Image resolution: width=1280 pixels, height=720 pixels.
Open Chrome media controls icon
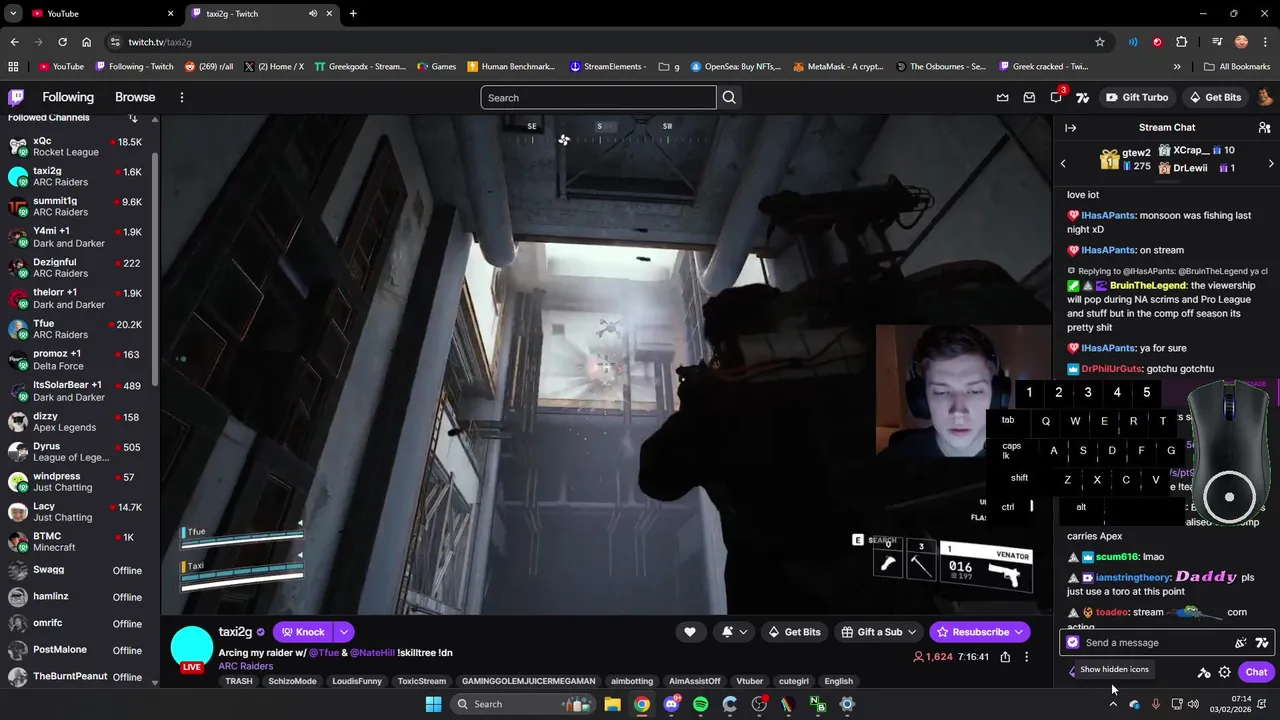1217,42
